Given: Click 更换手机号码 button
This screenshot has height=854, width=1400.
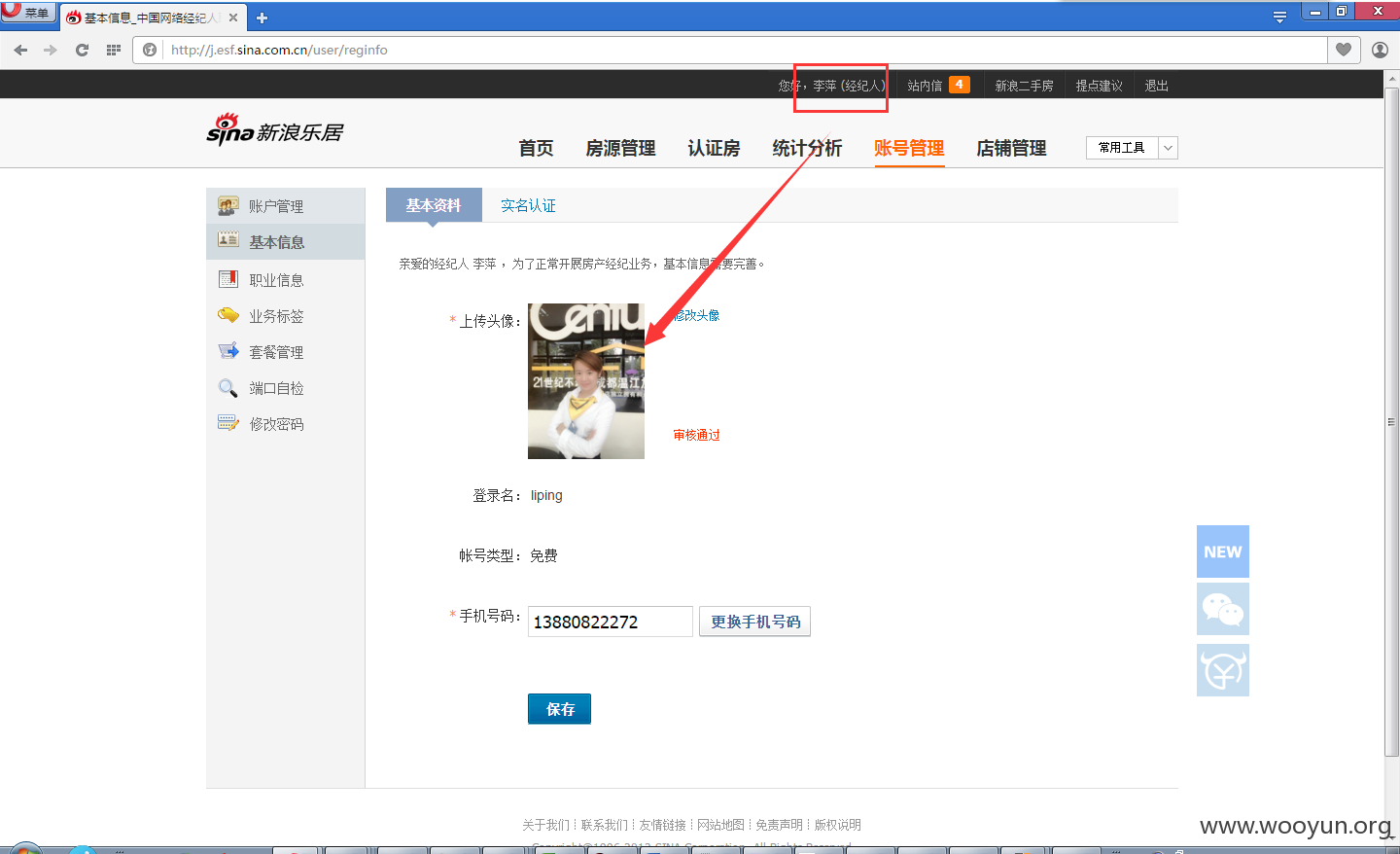Looking at the screenshot, I should click(x=755, y=622).
